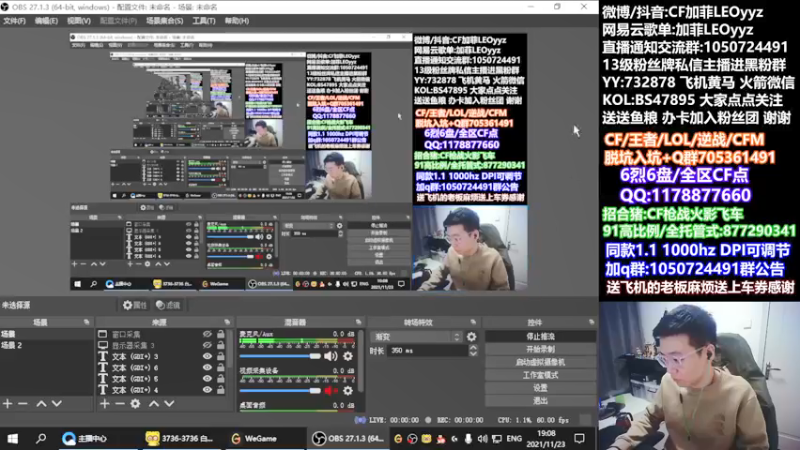This screenshot has width=800, height=450.
Task: Pop out the 来源 panel dock icon
Action: point(227,322)
